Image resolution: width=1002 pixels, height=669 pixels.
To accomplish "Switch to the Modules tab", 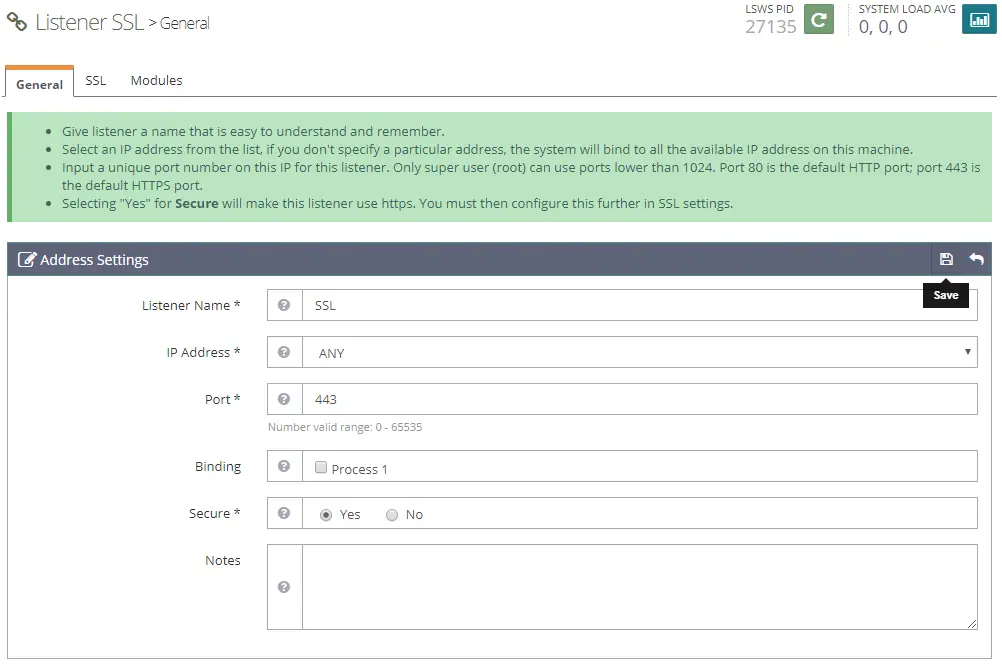I will tap(156, 80).
